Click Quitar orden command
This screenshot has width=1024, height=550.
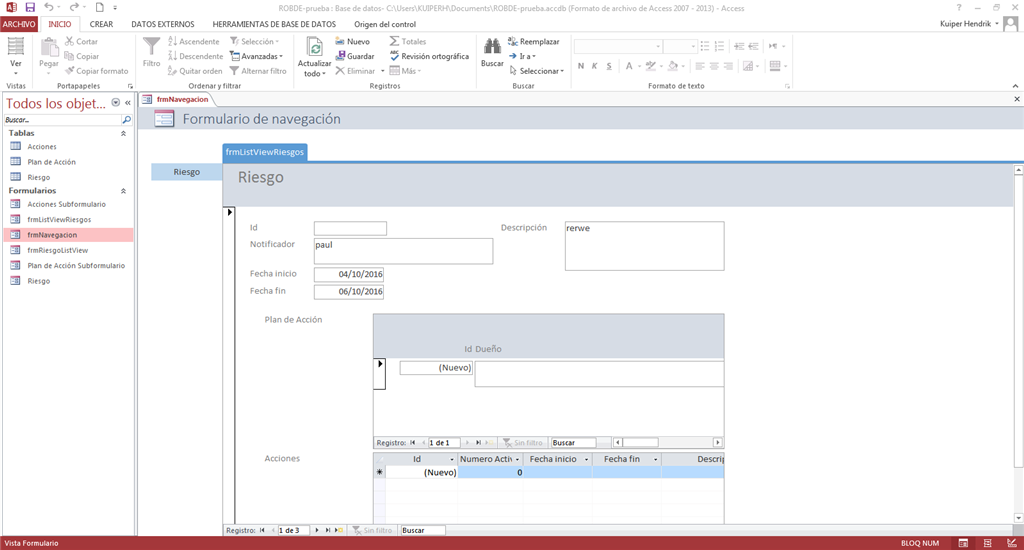pyautogui.click(x=195, y=71)
